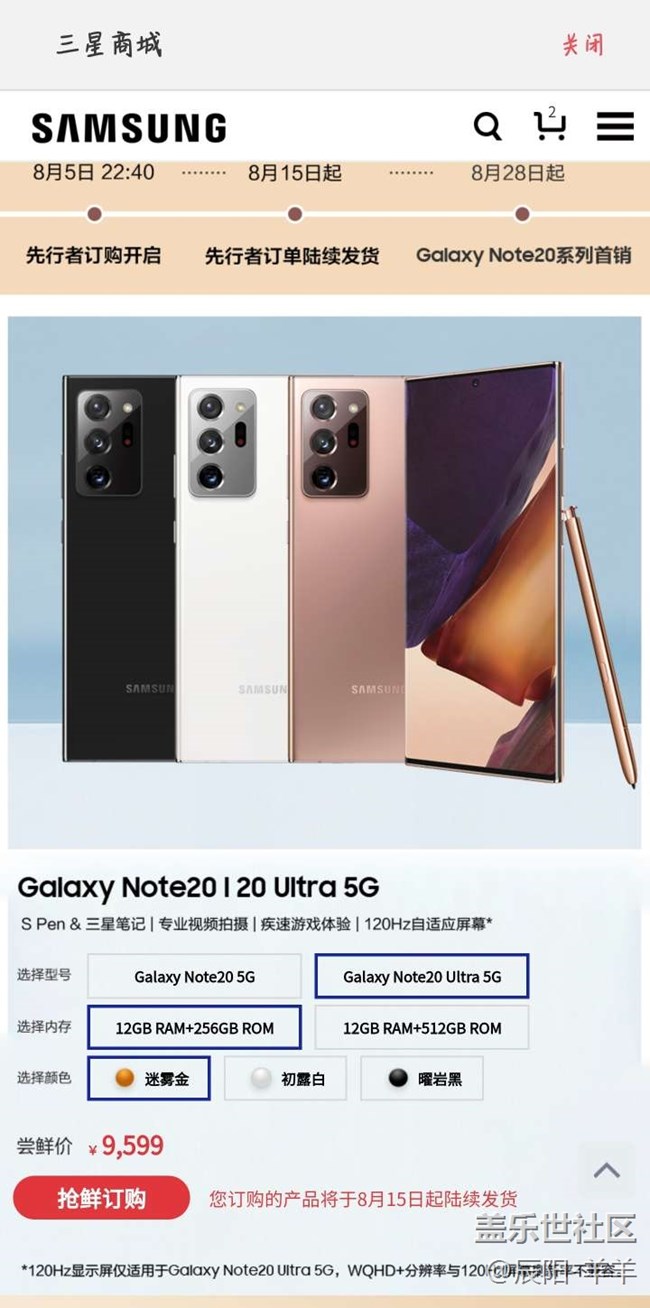Choose 12GB RAM+512GB ROM memory option
The width and height of the screenshot is (650, 1308).
coord(421,1027)
